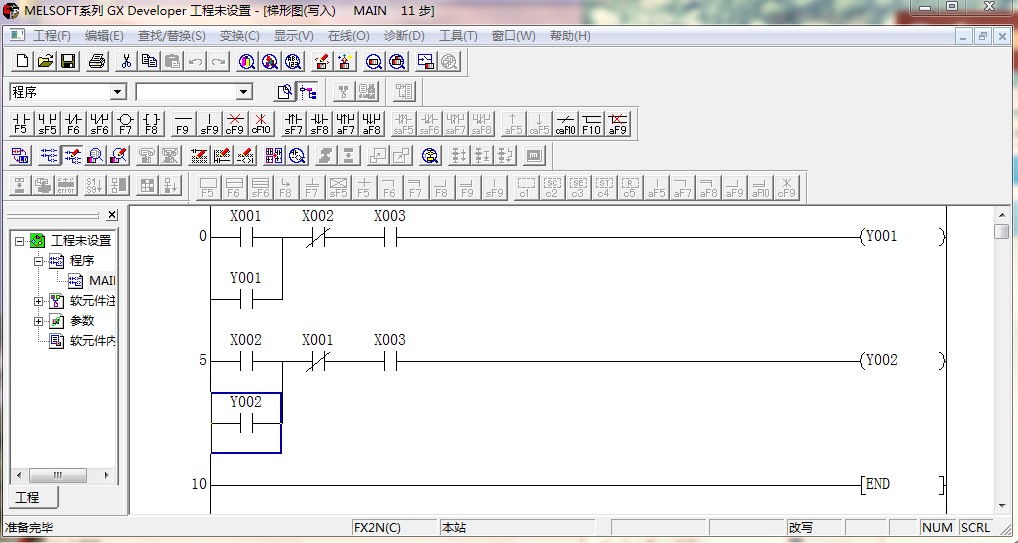The width and height of the screenshot is (1018, 543).
Task: Open the 程序 dropdown list
Action: point(118,92)
